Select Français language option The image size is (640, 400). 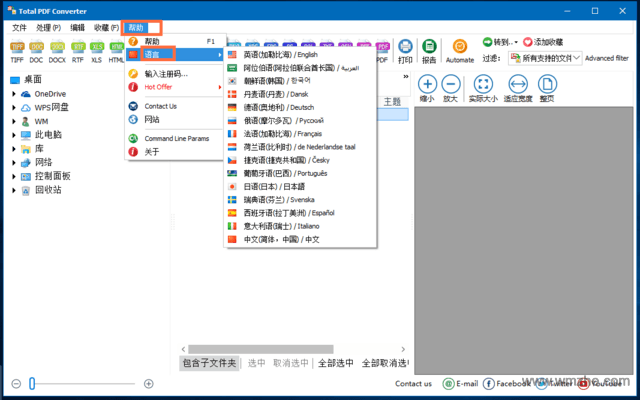point(300,133)
